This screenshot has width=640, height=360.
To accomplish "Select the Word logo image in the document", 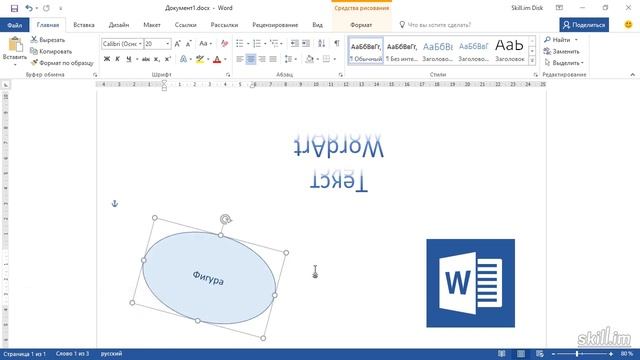I will (x=471, y=283).
